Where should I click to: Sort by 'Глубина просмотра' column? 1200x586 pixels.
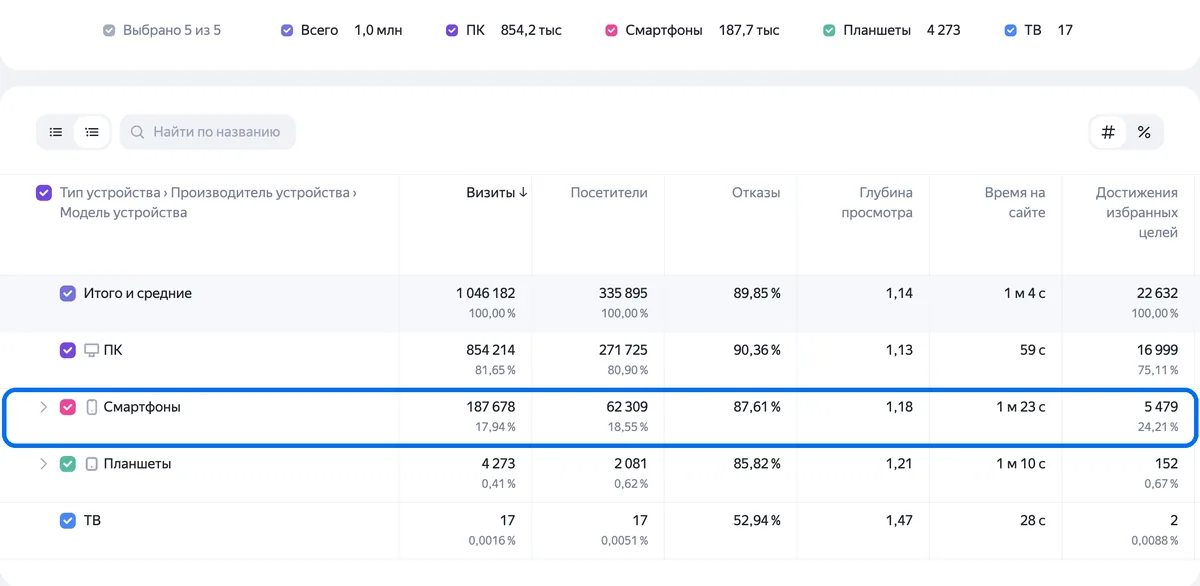tap(877, 202)
